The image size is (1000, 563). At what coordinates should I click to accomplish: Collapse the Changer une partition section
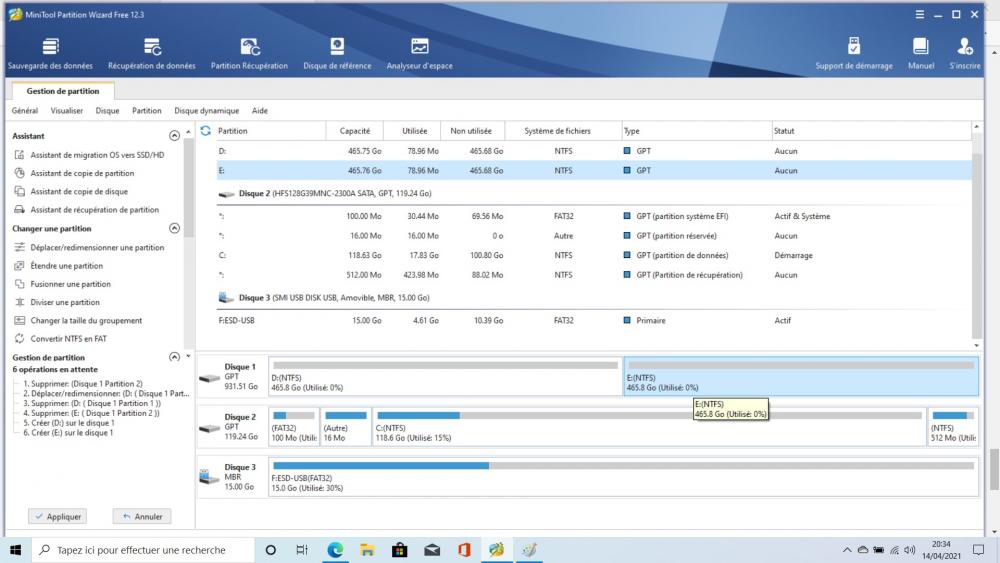coord(175,228)
